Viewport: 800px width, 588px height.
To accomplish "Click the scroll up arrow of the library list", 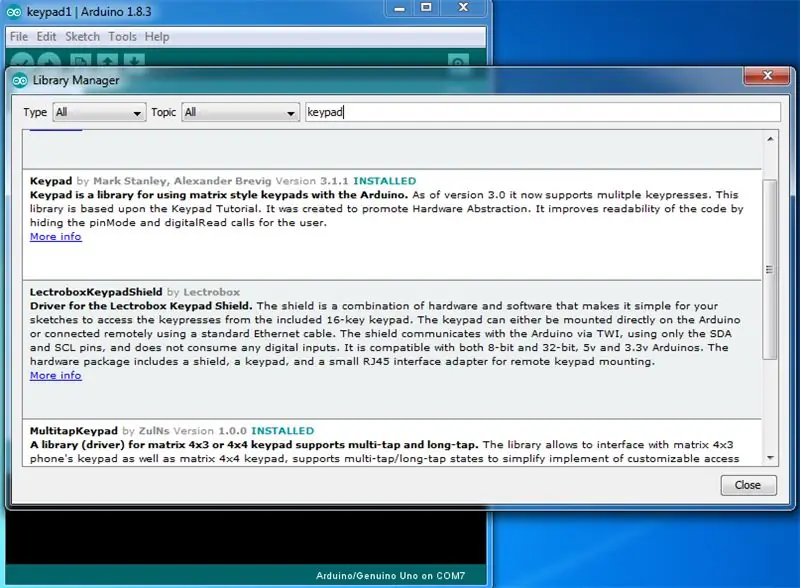I will (770, 139).
